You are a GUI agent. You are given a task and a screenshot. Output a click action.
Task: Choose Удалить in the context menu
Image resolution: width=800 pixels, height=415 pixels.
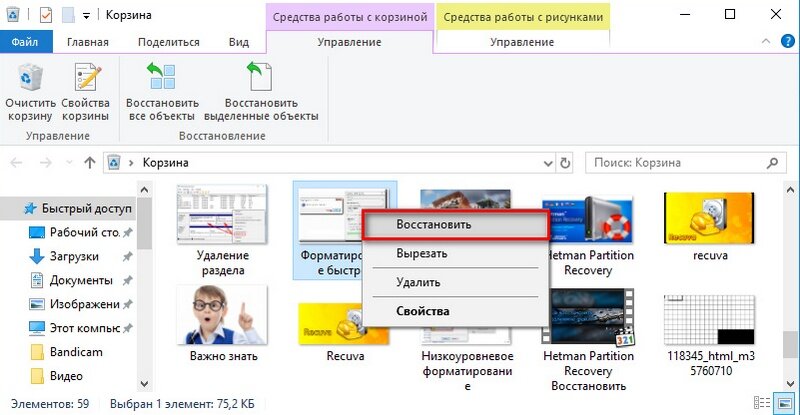pyautogui.click(x=456, y=282)
